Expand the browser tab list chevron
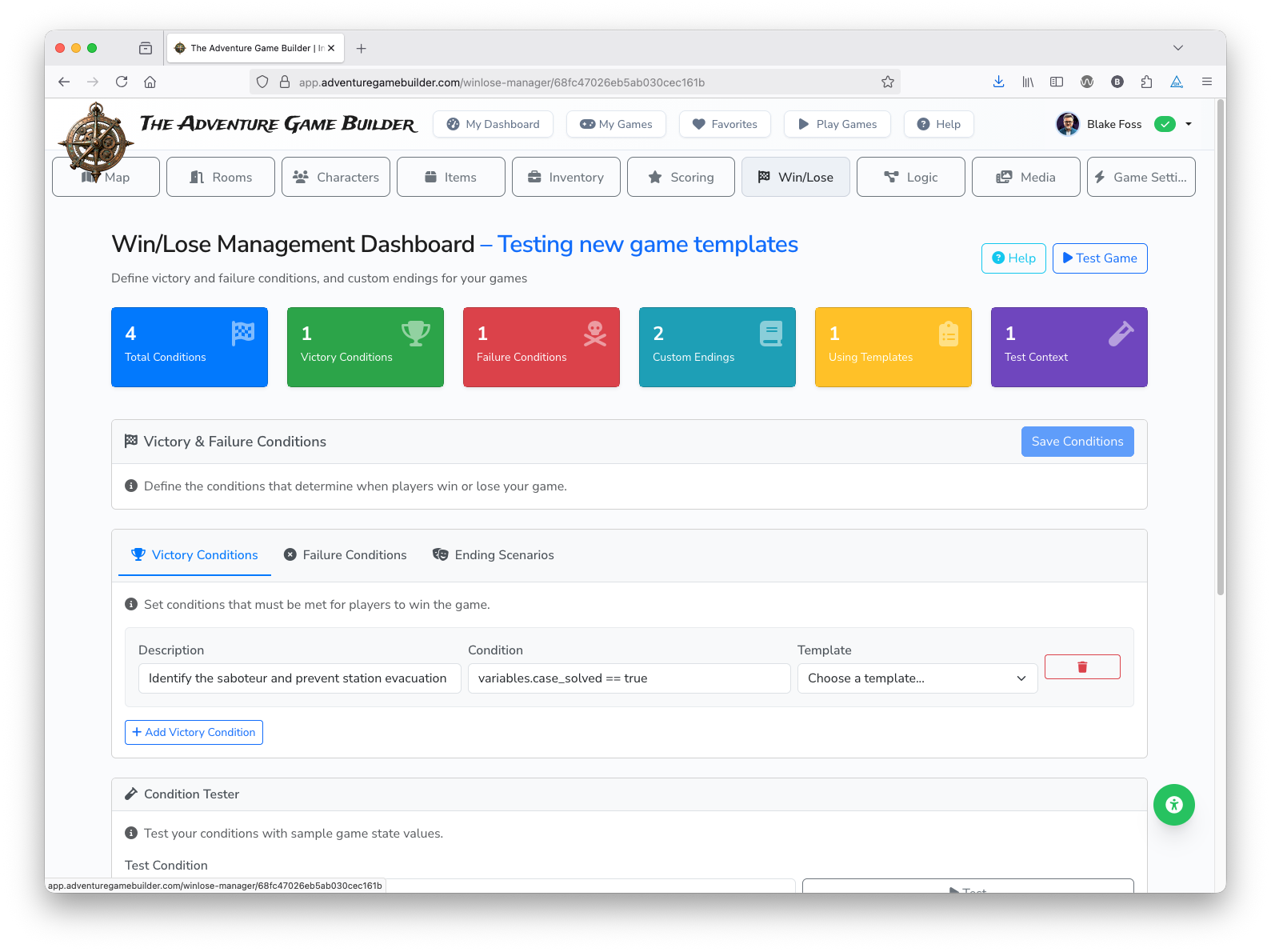Screen dimensions: 1271x952 (x=1177, y=48)
